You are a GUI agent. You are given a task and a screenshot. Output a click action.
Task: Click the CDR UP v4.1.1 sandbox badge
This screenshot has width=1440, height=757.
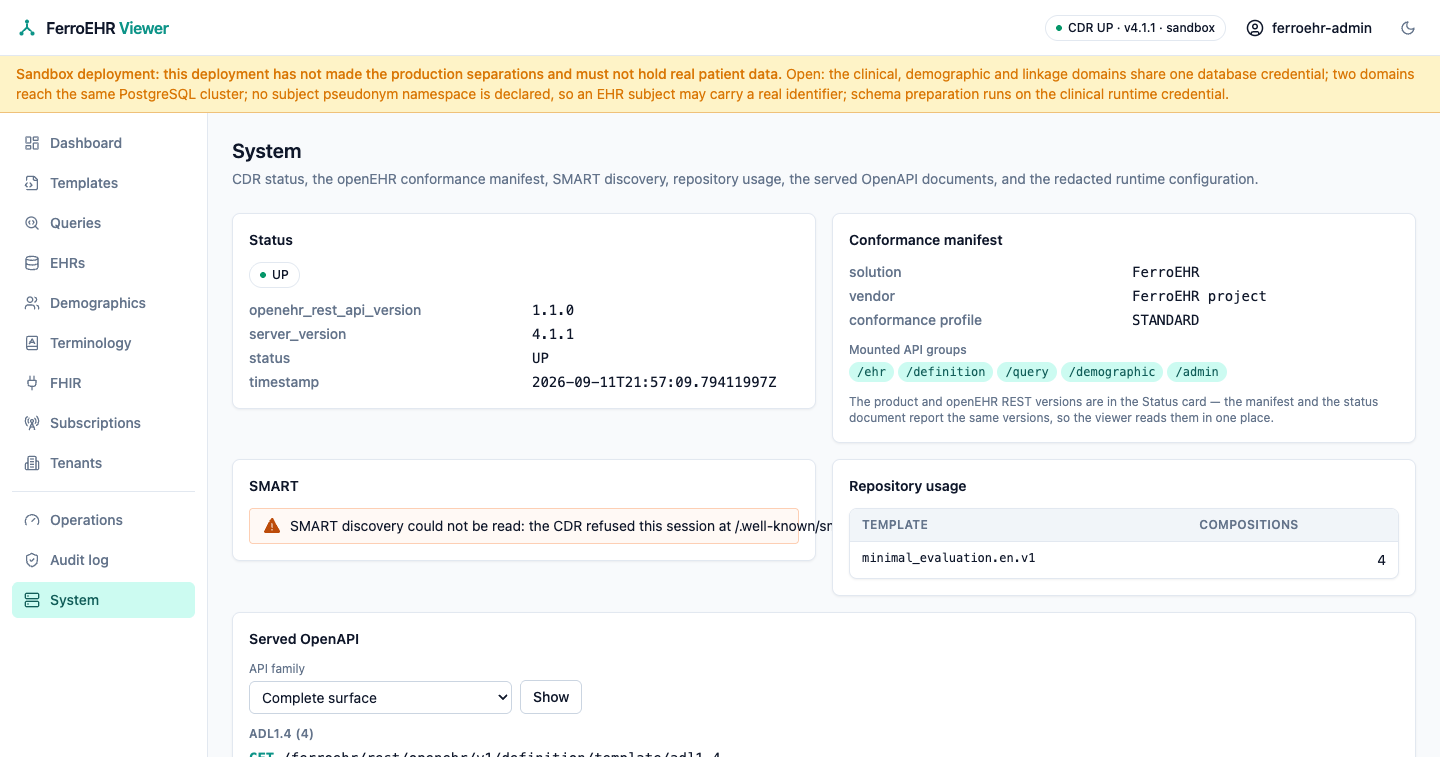coord(1135,28)
